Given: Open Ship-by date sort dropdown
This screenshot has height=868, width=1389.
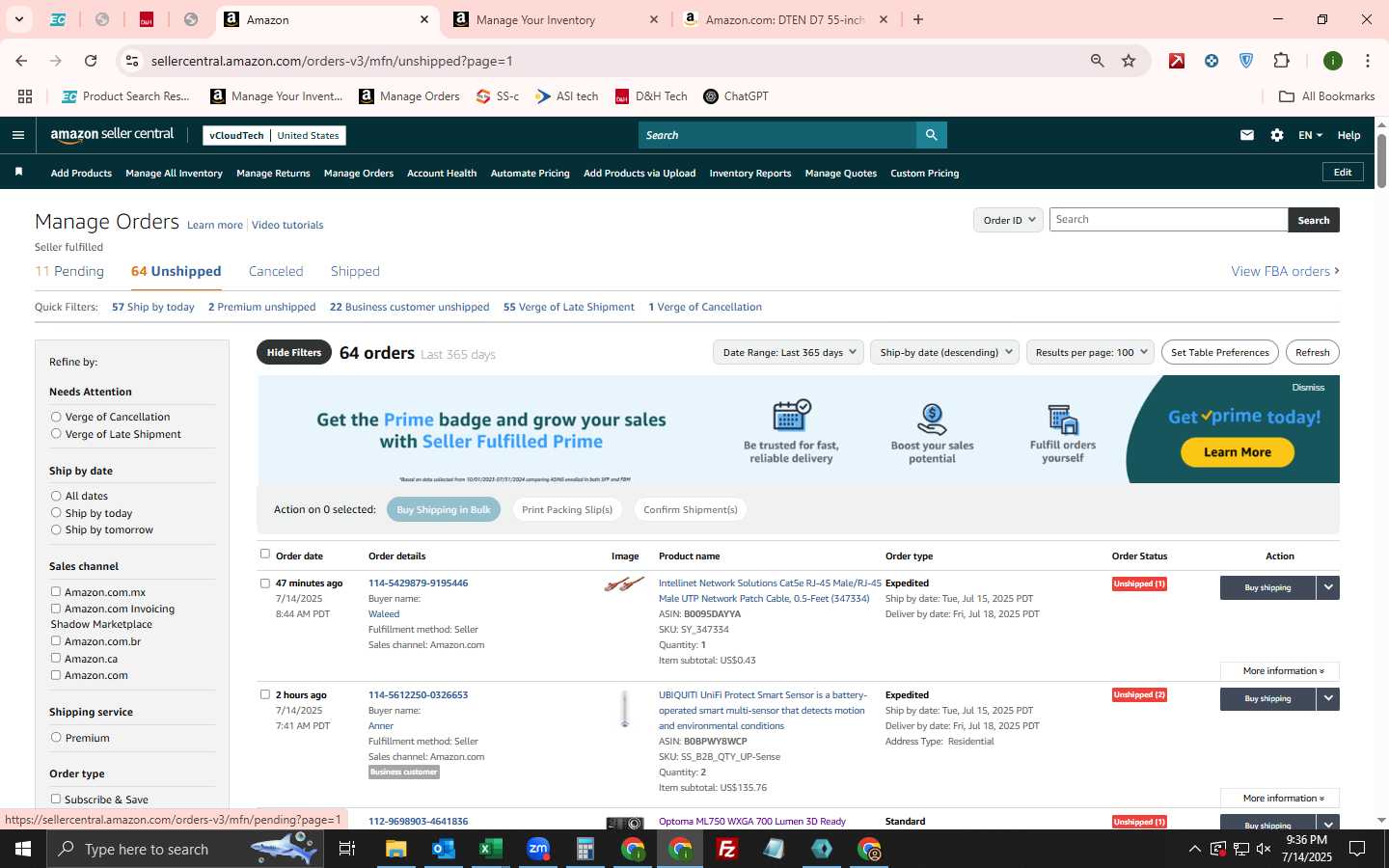Looking at the screenshot, I should [x=944, y=352].
